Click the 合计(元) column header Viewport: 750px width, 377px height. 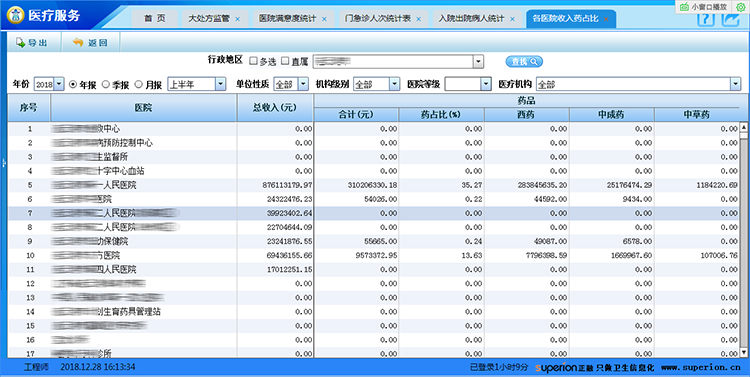coord(356,115)
